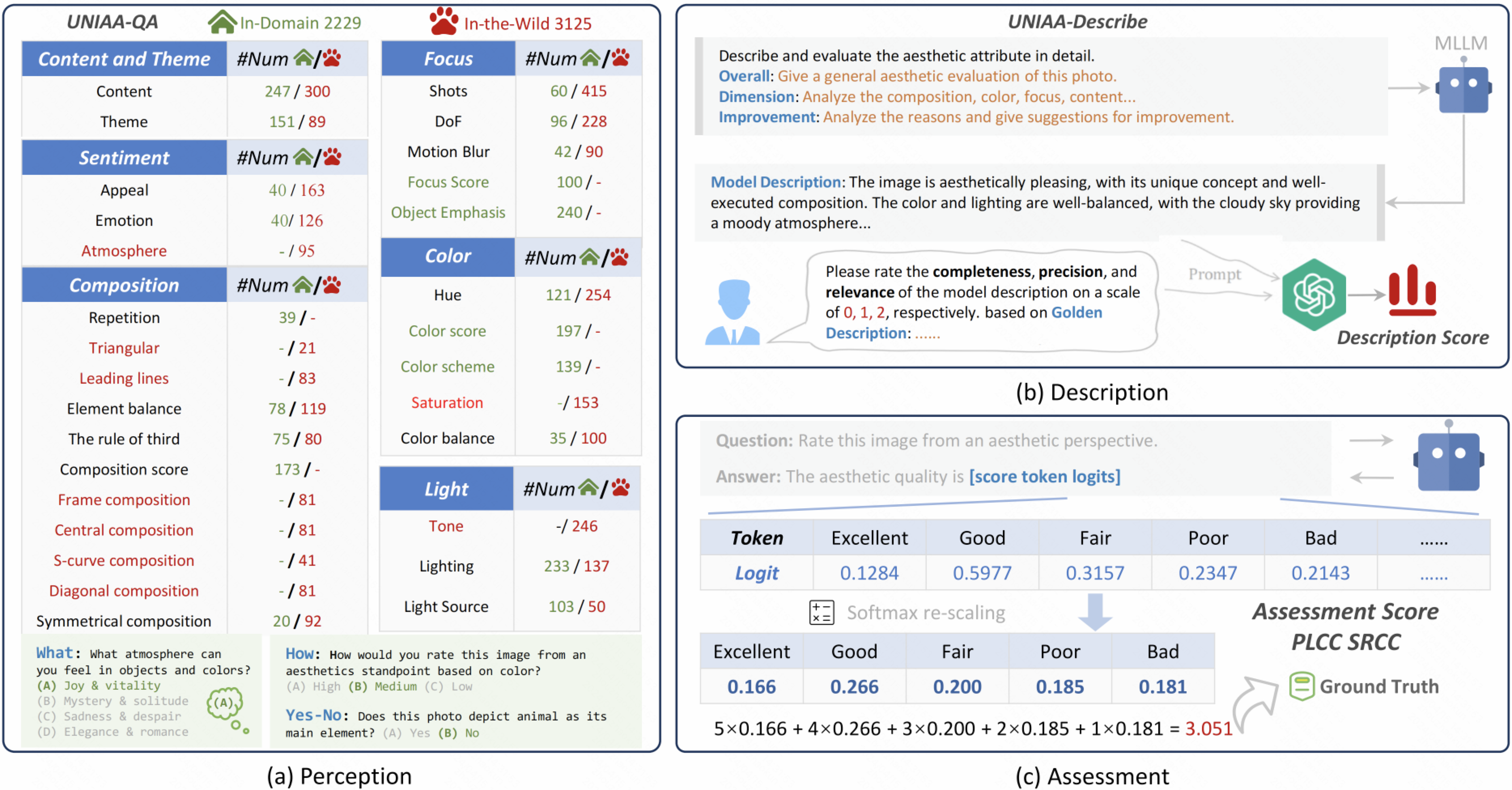This screenshot has height=790, width=1512.
Task: Click the Softmax re-scaling calculator icon
Action: click(821, 612)
